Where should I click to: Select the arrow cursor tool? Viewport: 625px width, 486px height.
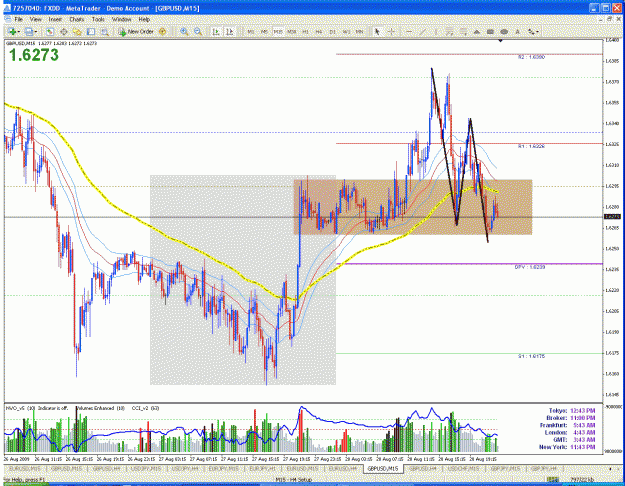click(x=377, y=31)
